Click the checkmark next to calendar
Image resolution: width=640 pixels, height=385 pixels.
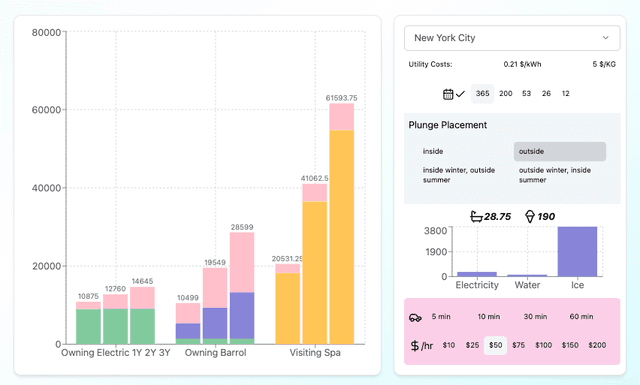click(460, 94)
